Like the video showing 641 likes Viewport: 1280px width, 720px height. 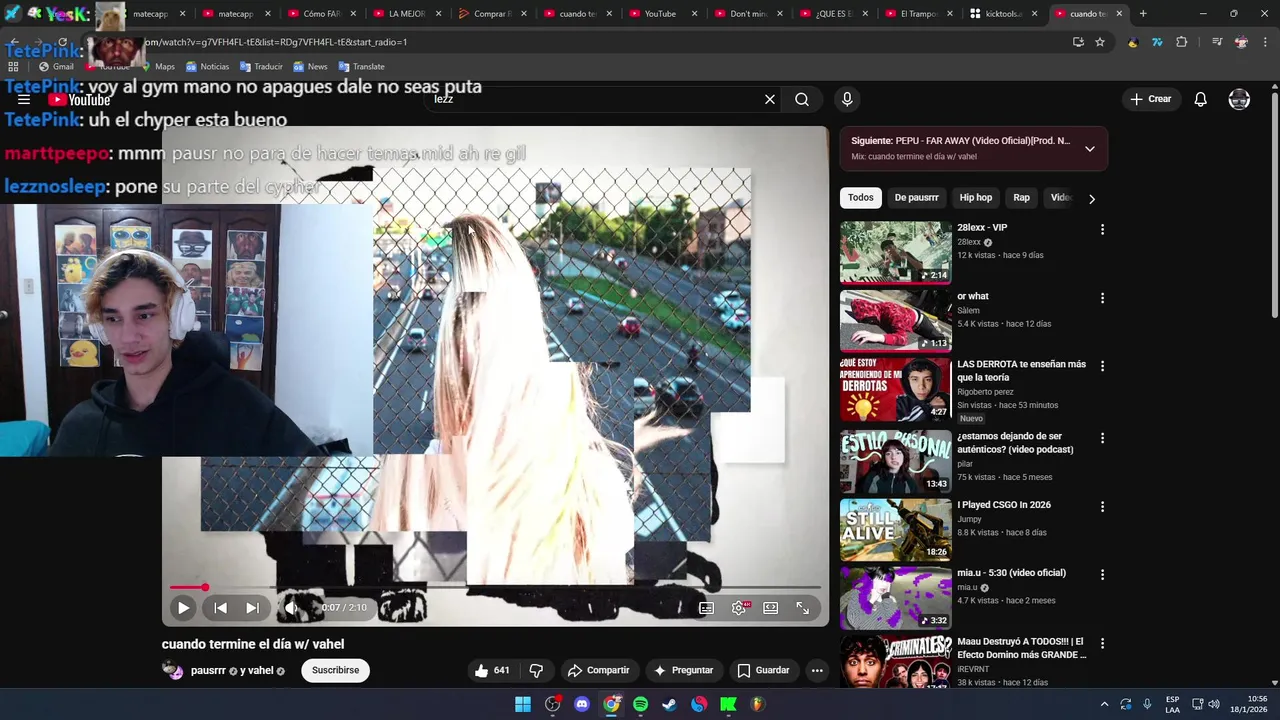492,670
